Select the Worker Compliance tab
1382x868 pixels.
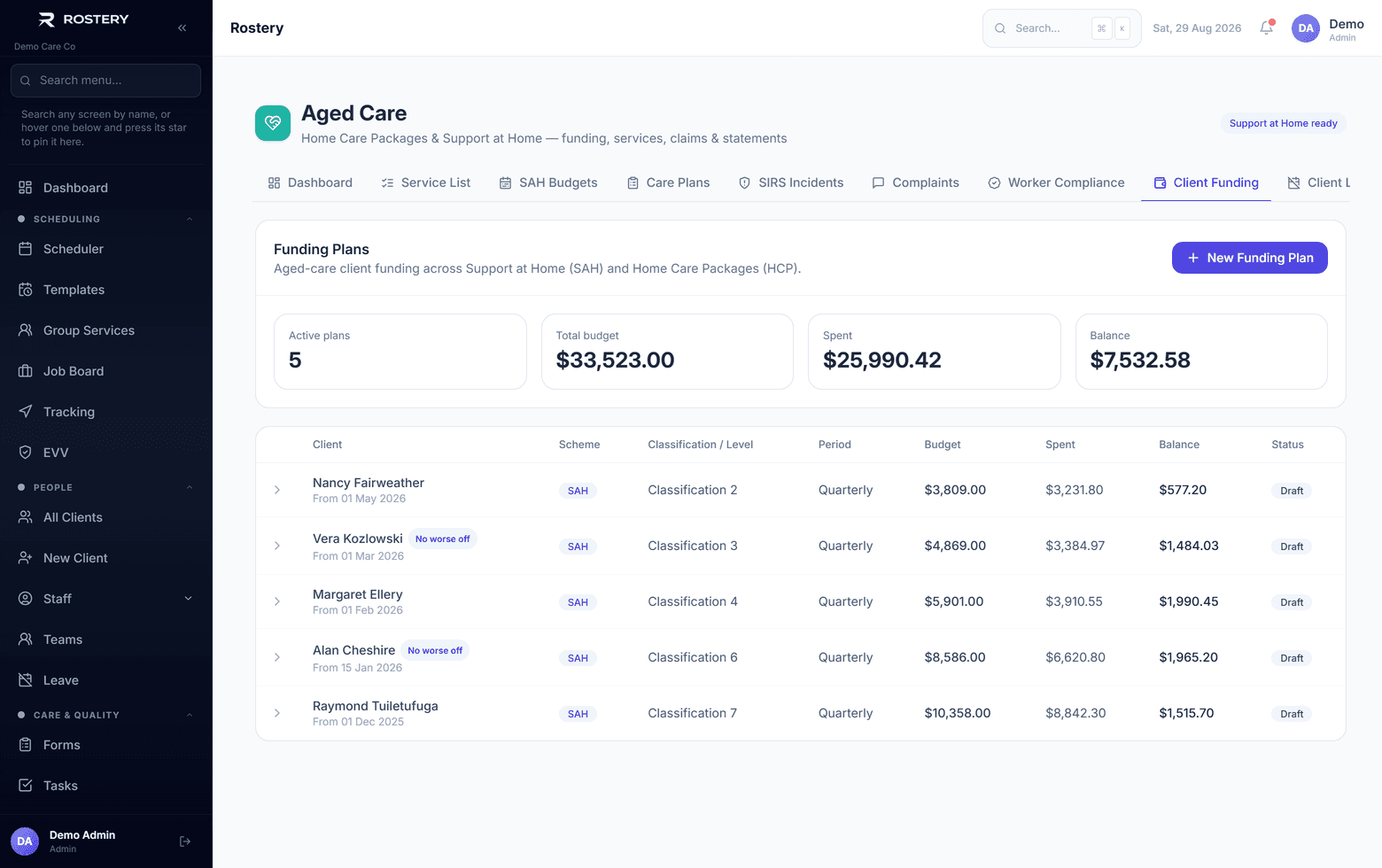[x=1056, y=182]
